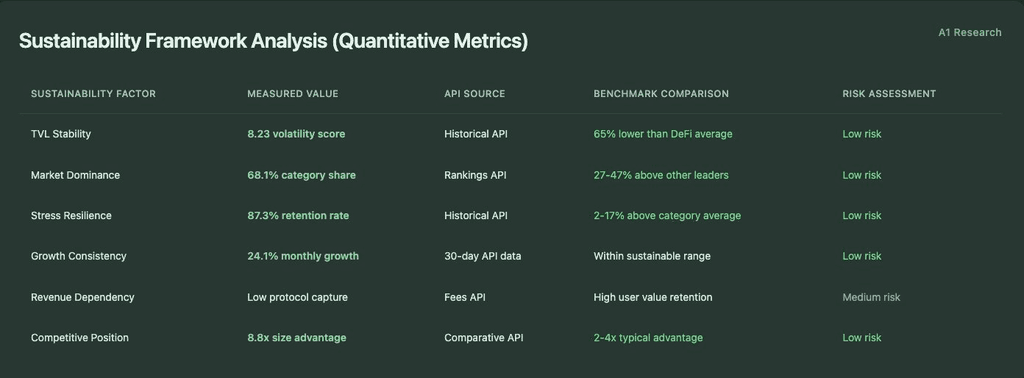Select the Growth Consistency row label
The height and width of the screenshot is (378, 1024).
pyautogui.click(x=78, y=256)
